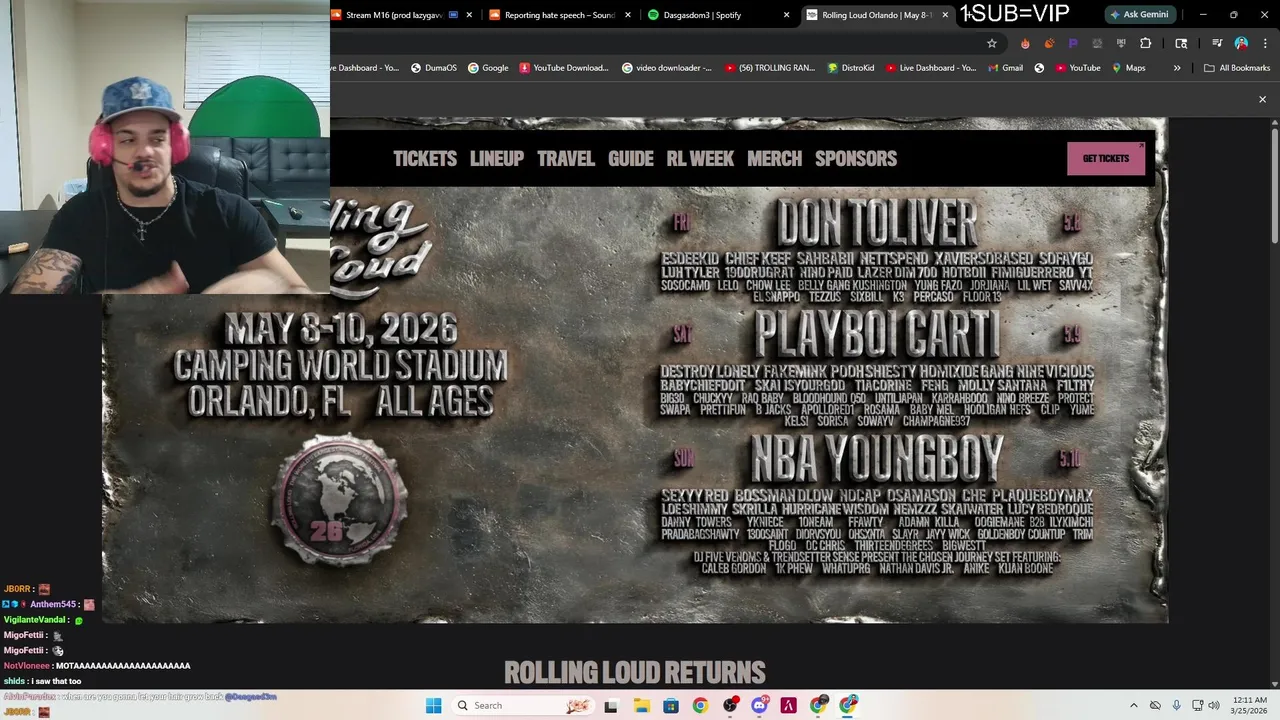
Task: Open the RL WEEK menu item
Action: pyautogui.click(x=700, y=158)
